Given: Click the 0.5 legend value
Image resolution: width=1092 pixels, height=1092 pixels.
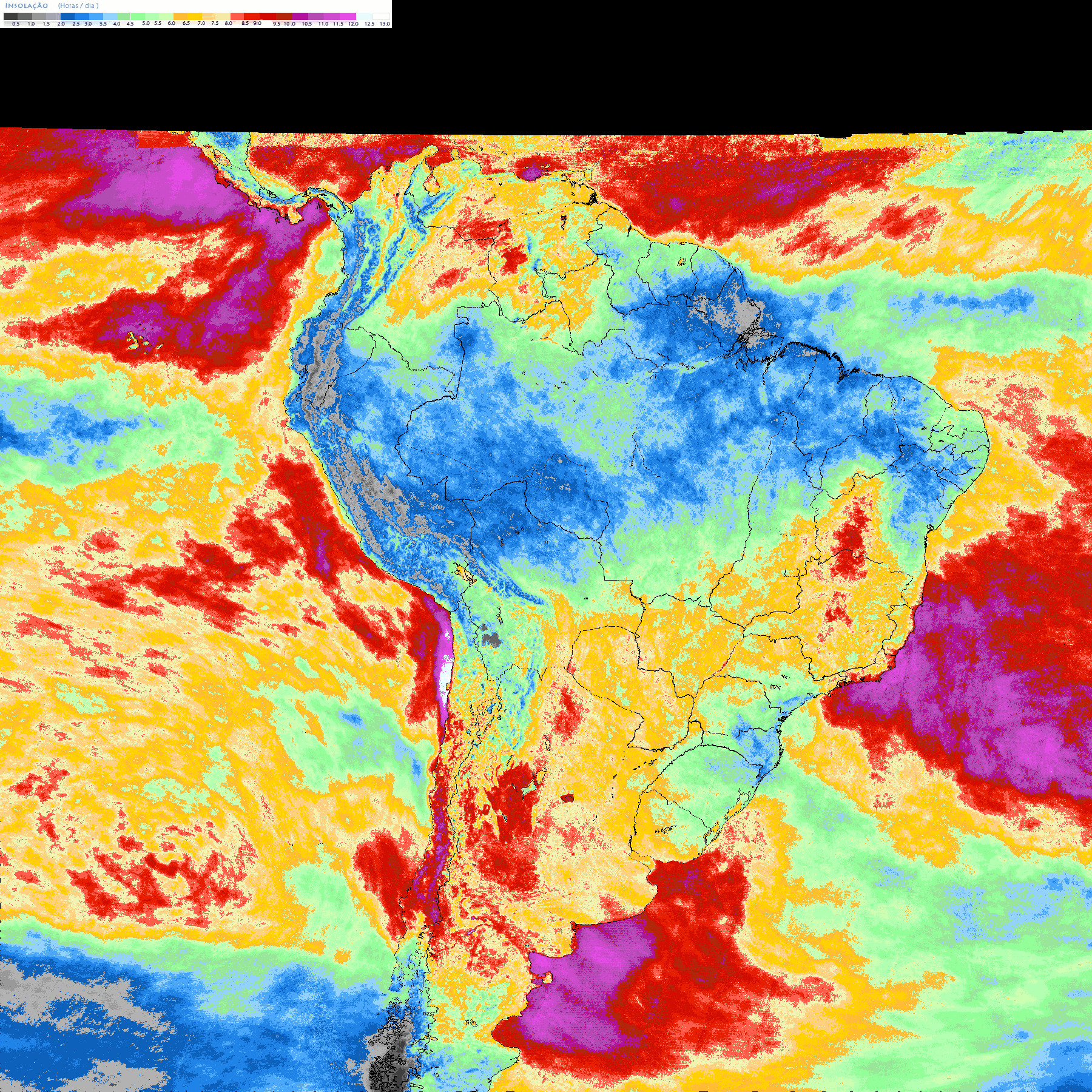Looking at the screenshot, I should click(16, 24).
